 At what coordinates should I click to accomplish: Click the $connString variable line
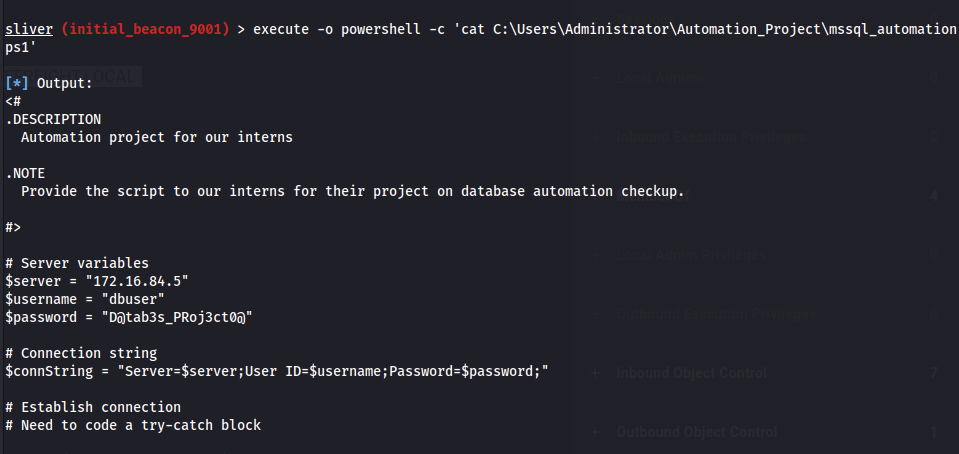coord(278,371)
